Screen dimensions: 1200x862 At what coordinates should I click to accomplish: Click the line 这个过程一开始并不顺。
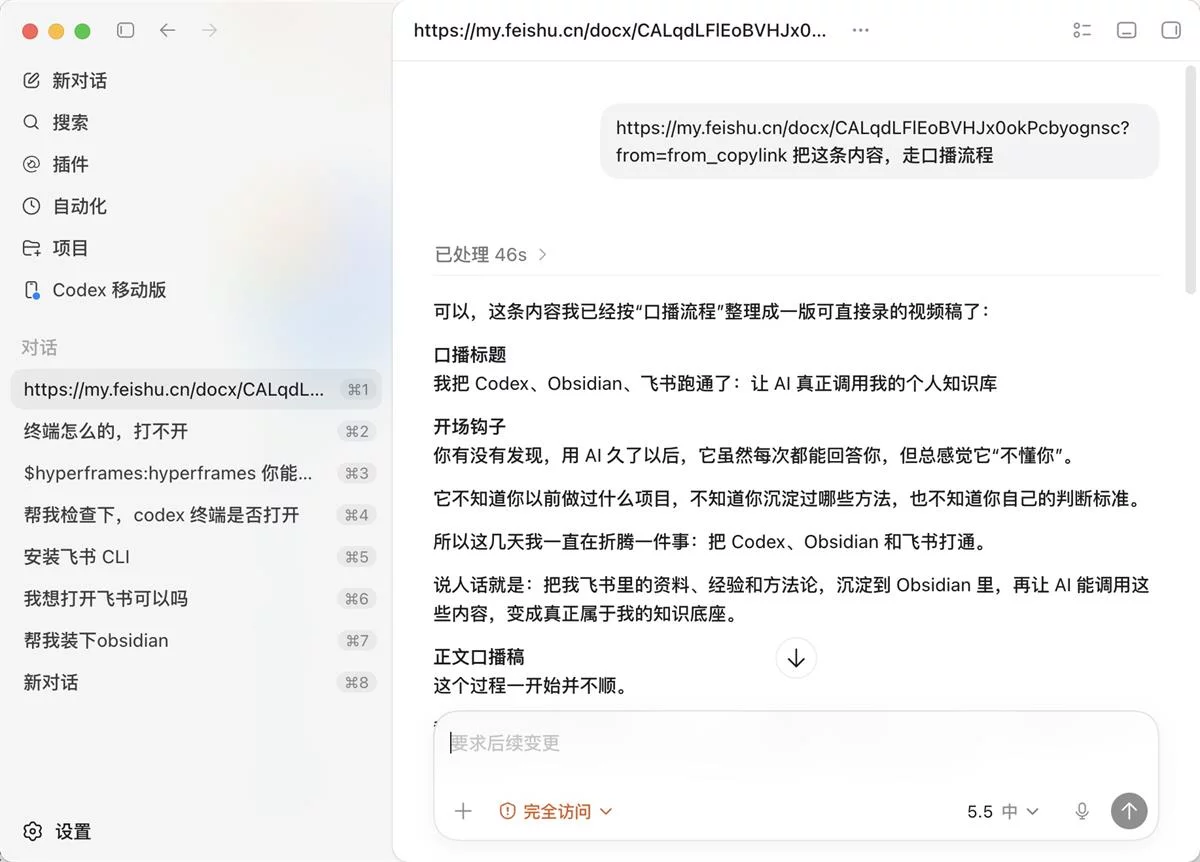coord(530,686)
